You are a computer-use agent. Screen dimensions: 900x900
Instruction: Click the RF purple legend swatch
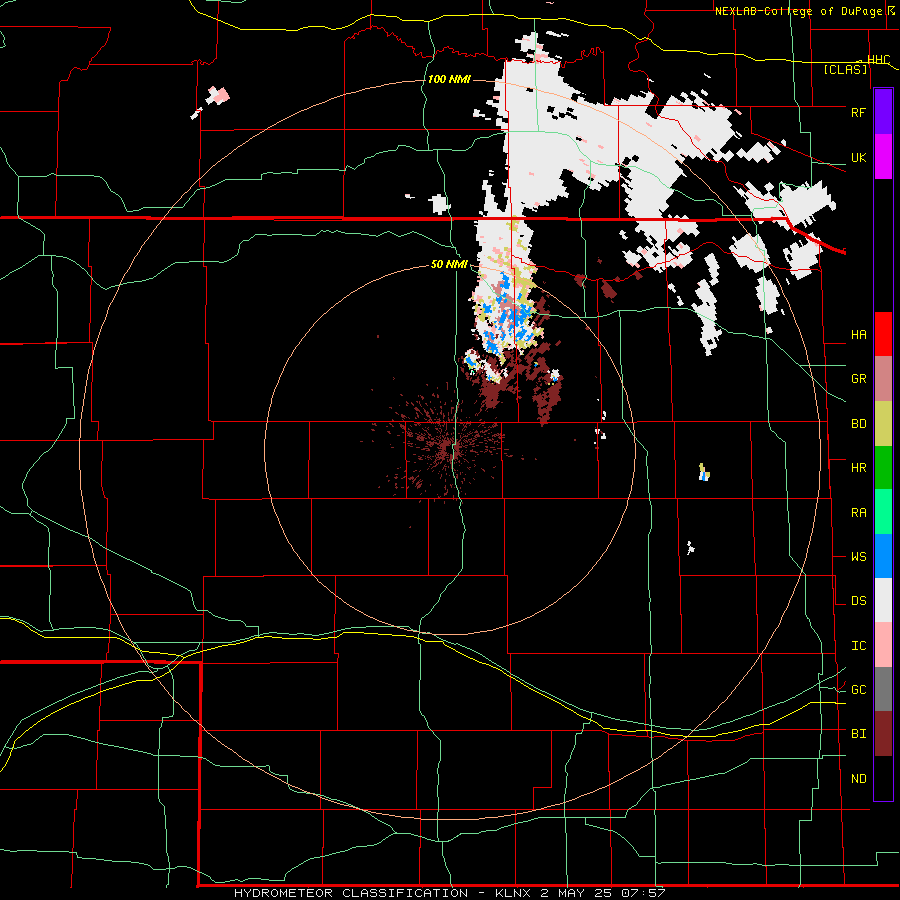coord(883,112)
